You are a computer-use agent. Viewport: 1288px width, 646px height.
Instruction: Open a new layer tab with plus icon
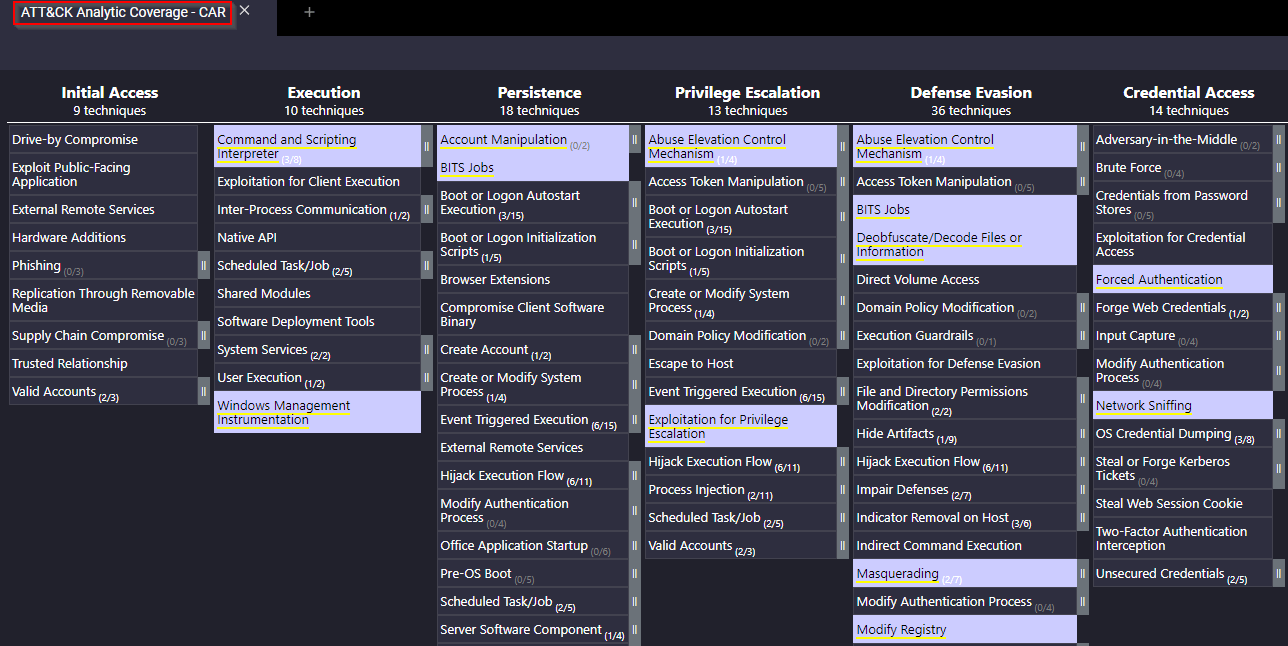309,12
